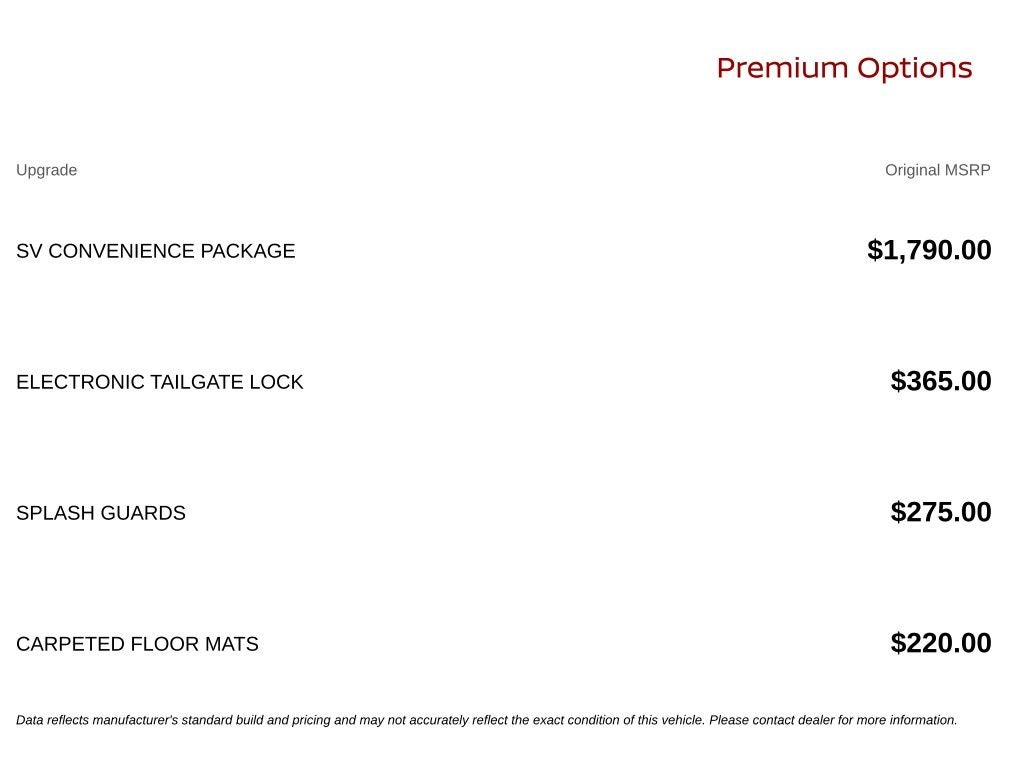This screenshot has height=768, width=1024.
Task: Click the $1,790.00 price value
Action: (x=929, y=250)
